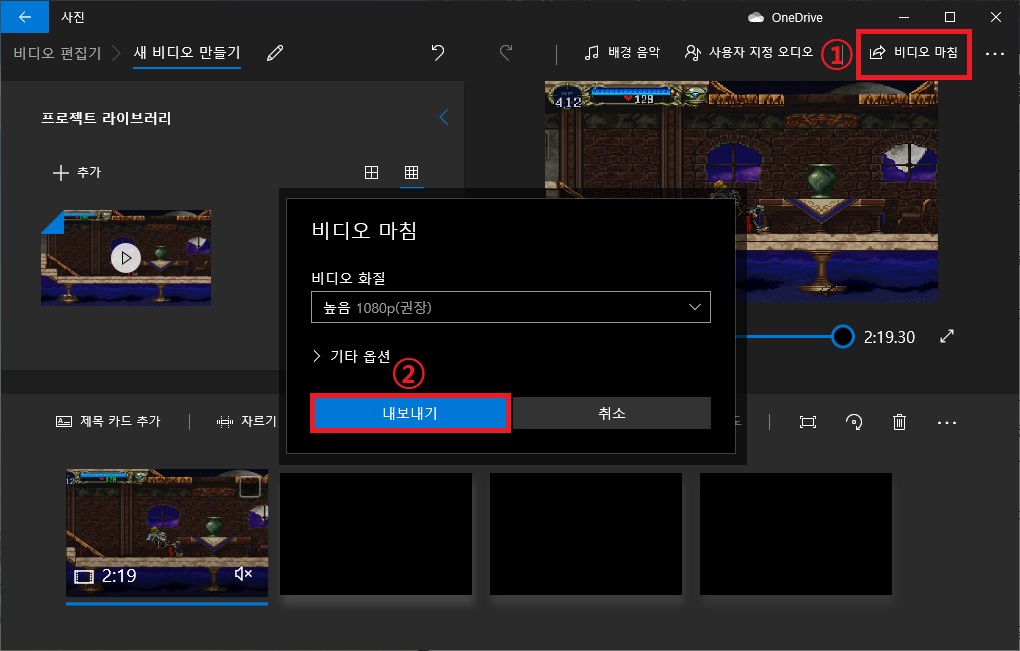Go to 비디오 편집기 breadcrumb
This screenshot has width=1020, height=651.
coord(57,53)
